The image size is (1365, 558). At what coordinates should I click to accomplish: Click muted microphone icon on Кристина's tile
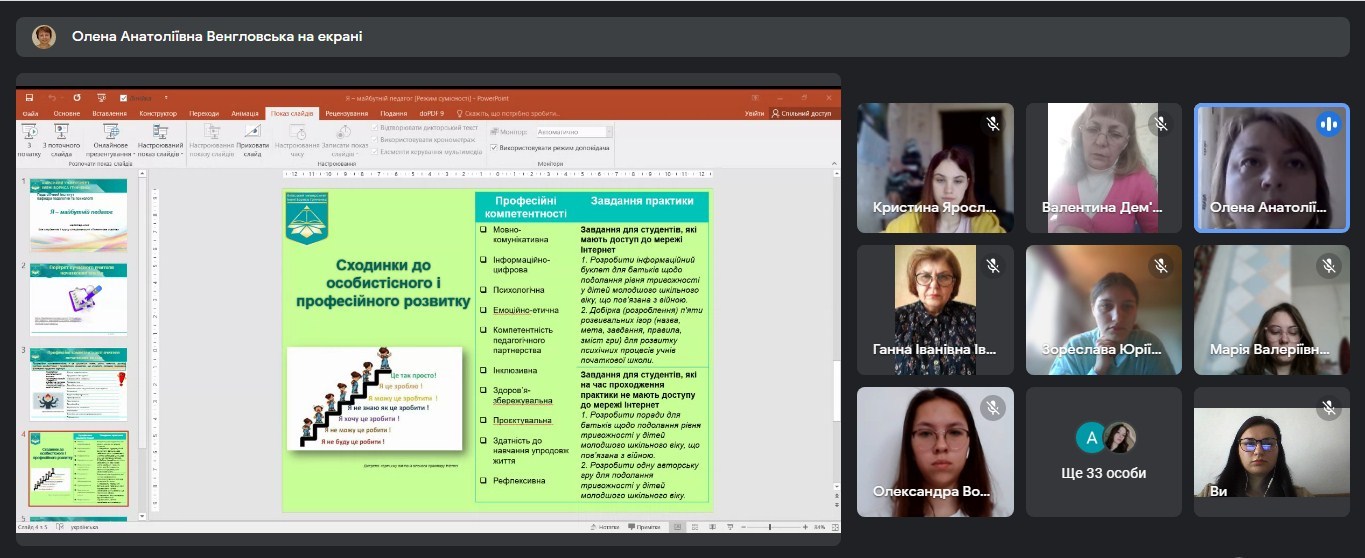(992, 124)
